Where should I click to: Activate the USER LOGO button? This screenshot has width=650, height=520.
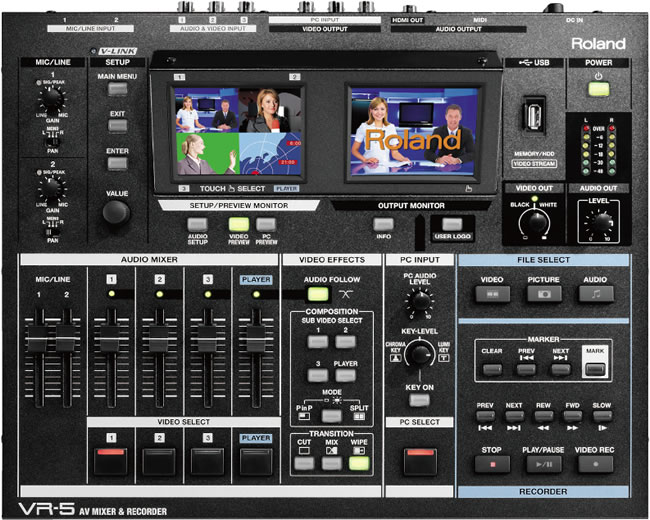[452, 224]
